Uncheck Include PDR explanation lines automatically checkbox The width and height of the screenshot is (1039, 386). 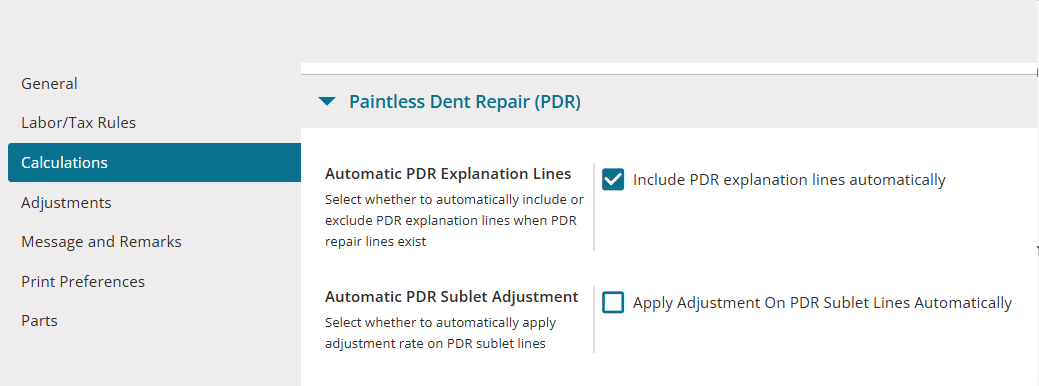[613, 179]
